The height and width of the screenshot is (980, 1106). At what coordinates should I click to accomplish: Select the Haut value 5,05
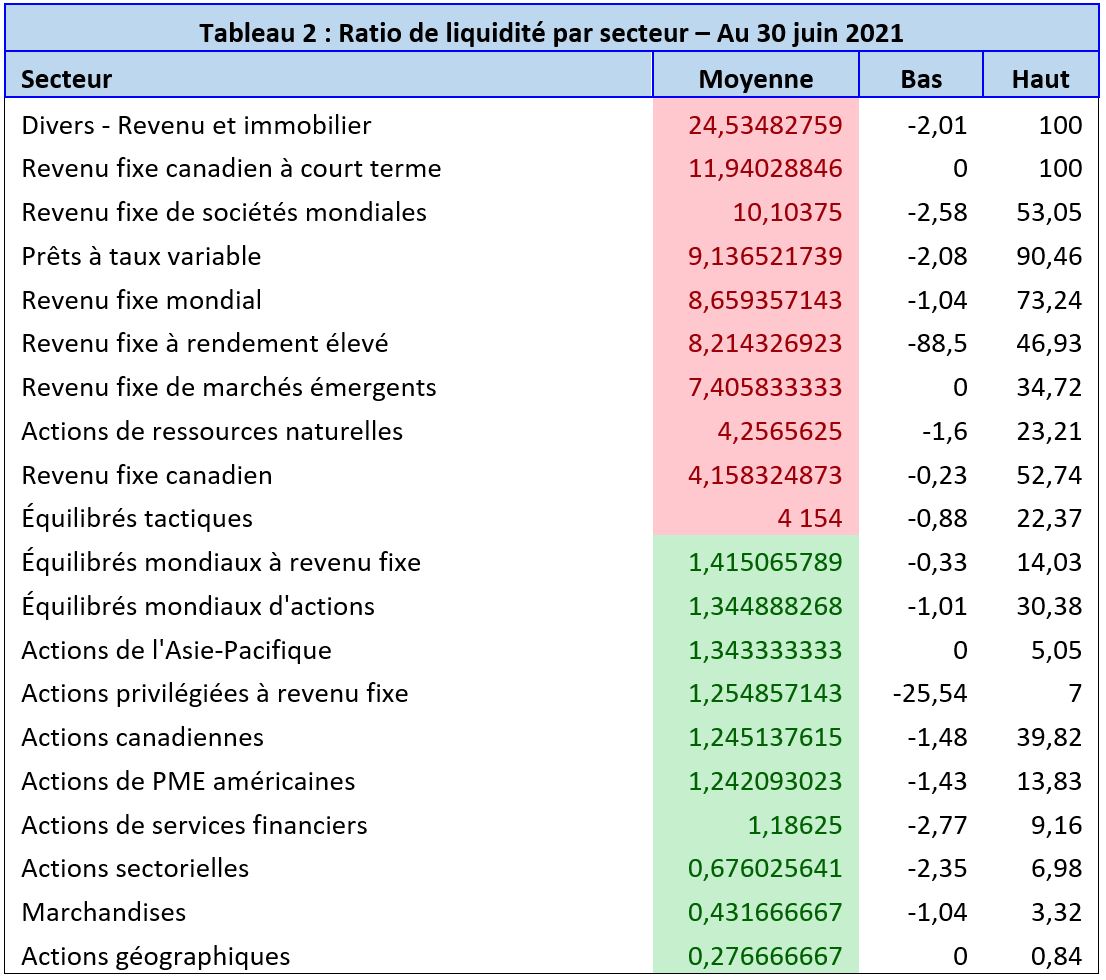pyautogui.click(x=1056, y=650)
